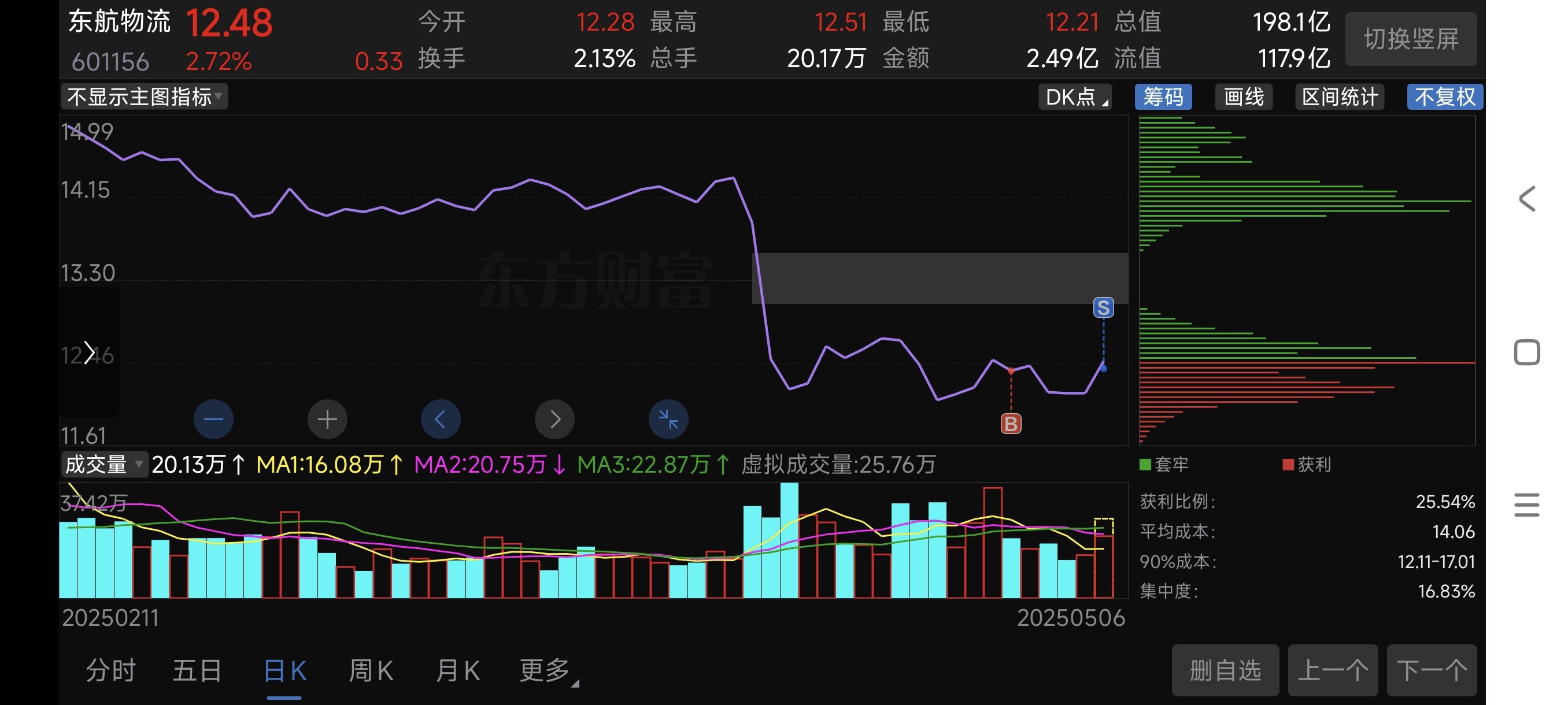Tap dashed yellow virtual volume bar
Viewport: 1568px width, 705px height.
[x=1104, y=558]
